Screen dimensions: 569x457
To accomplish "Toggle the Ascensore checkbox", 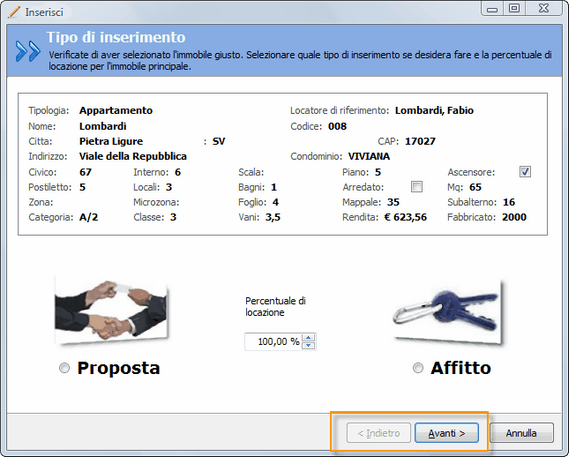I will 525,172.
